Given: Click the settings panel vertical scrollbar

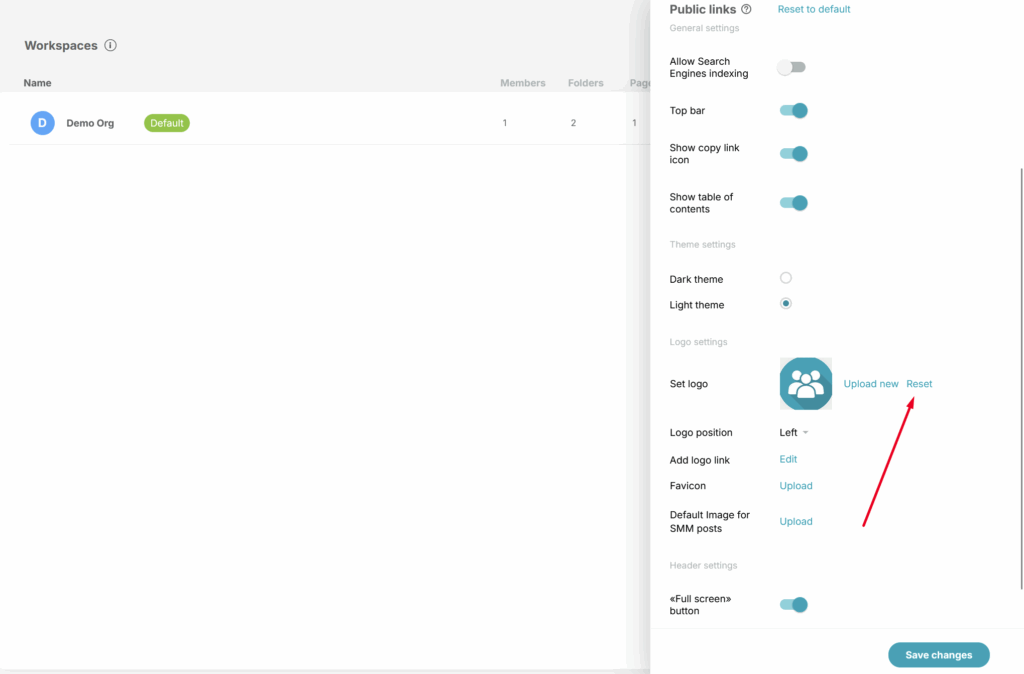Looking at the screenshot, I should click(1020, 378).
